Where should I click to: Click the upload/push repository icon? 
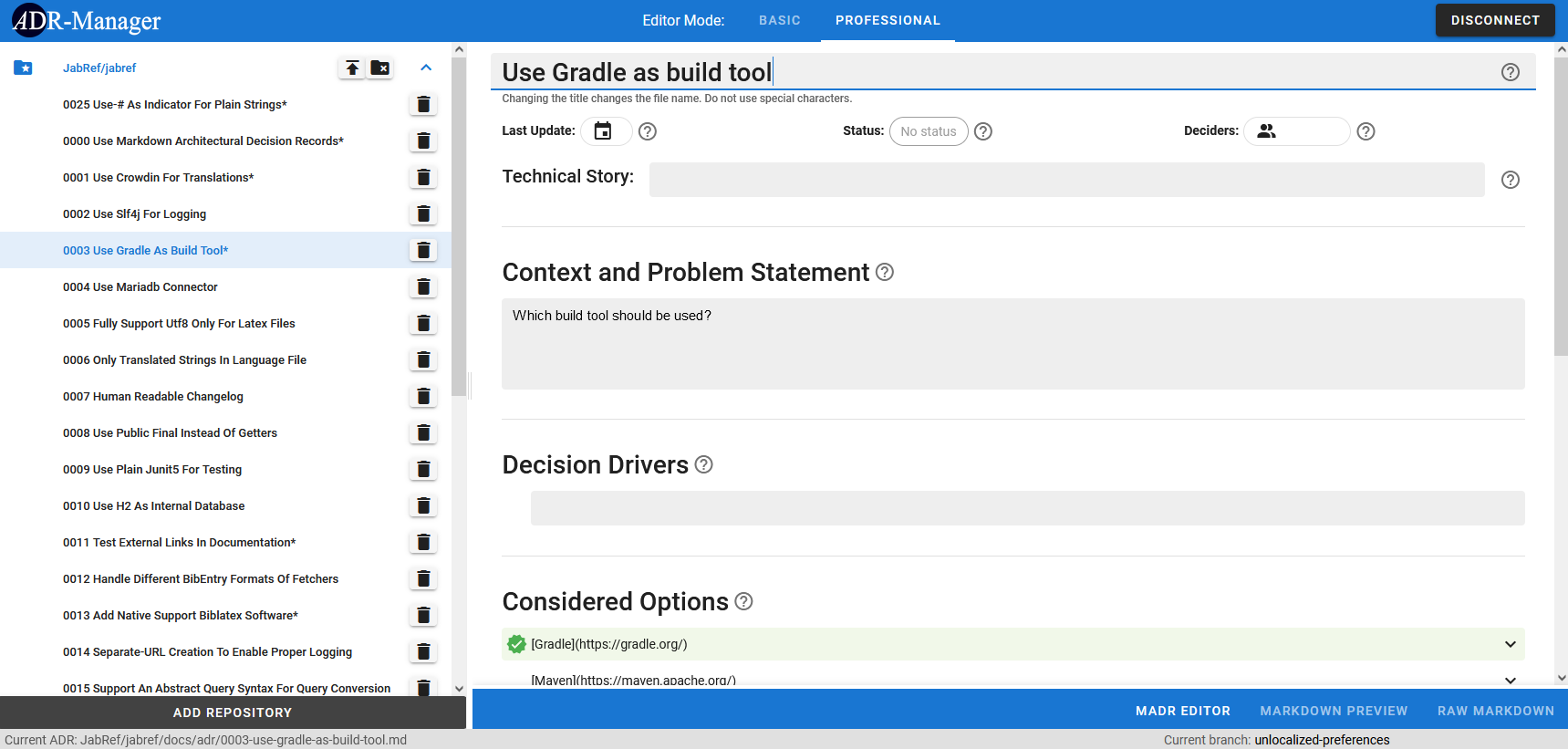click(352, 68)
